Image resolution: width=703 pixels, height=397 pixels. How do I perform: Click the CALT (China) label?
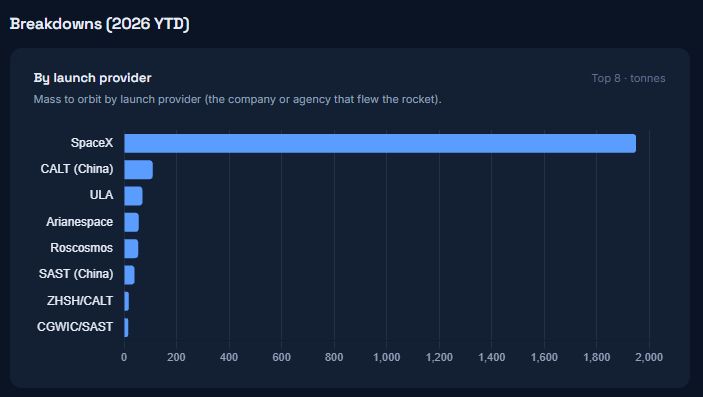pyautogui.click(x=77, y=169)
